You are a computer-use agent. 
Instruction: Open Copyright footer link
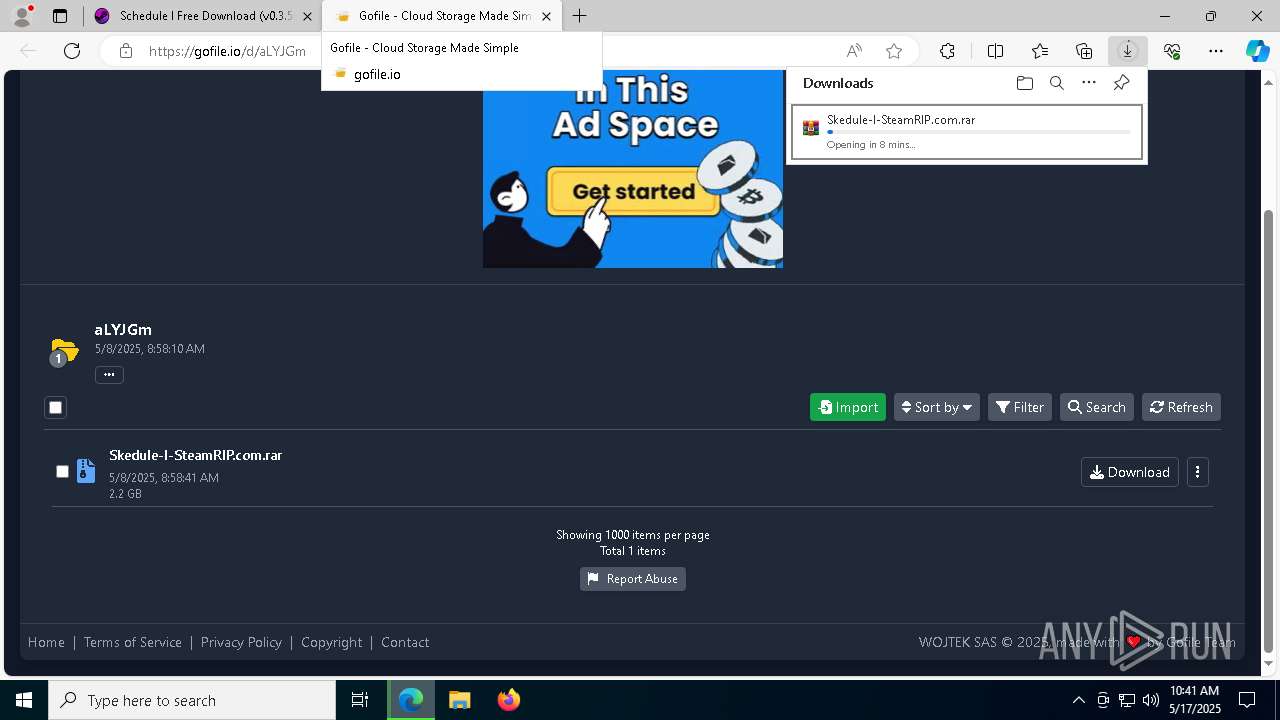pyautogui.click(x=332, y=642)
